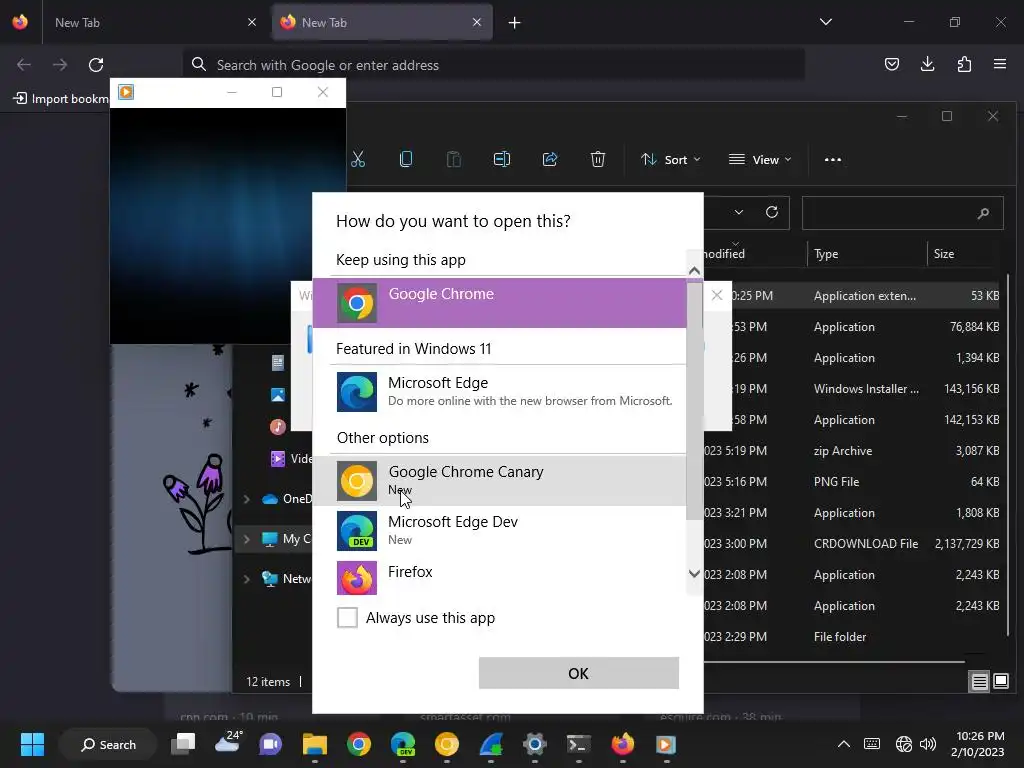The image size is (1024, 768).
Task: Open the Firefox application hamburger menu
Action: (1000, 64)
